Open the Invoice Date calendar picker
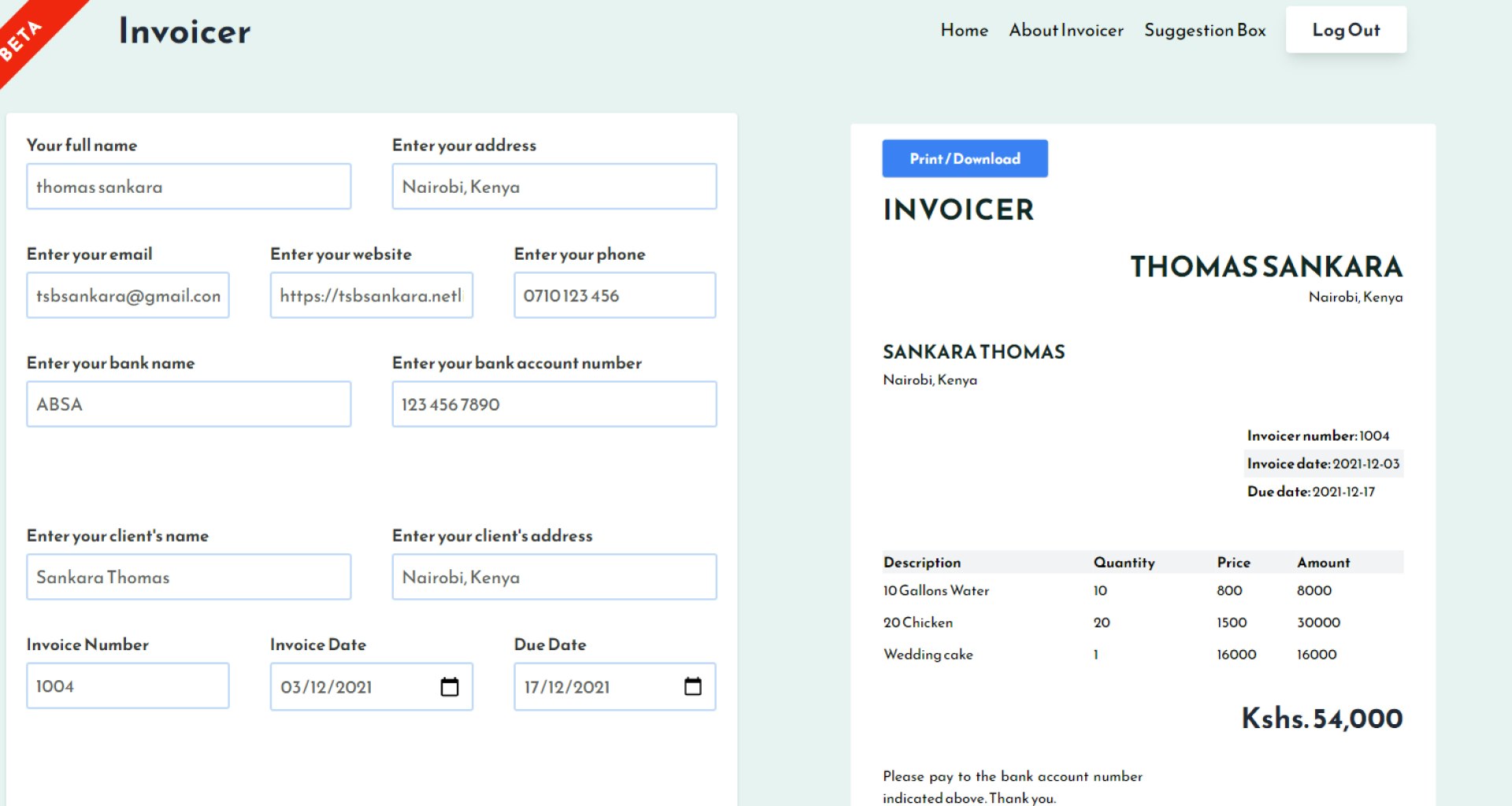This screenshot has width=1512, height=806. [449, 686]
